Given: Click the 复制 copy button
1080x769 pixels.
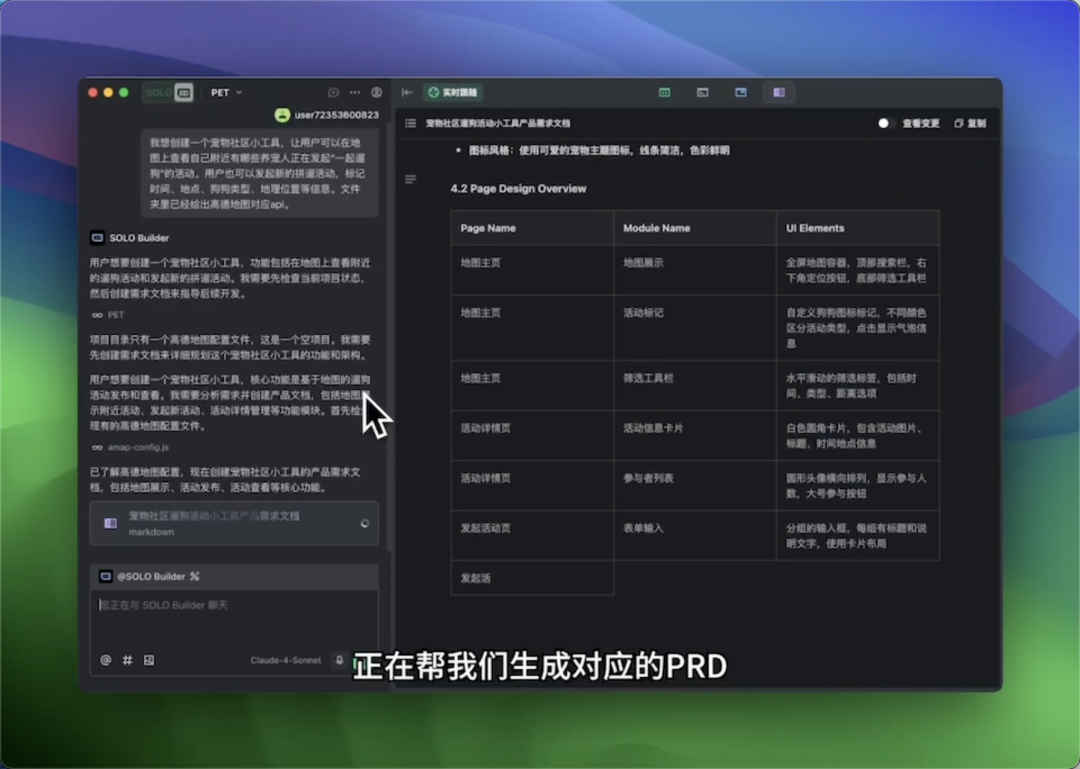Looking at the screenshot, I should pyautogui.click(x=970, y=123).
